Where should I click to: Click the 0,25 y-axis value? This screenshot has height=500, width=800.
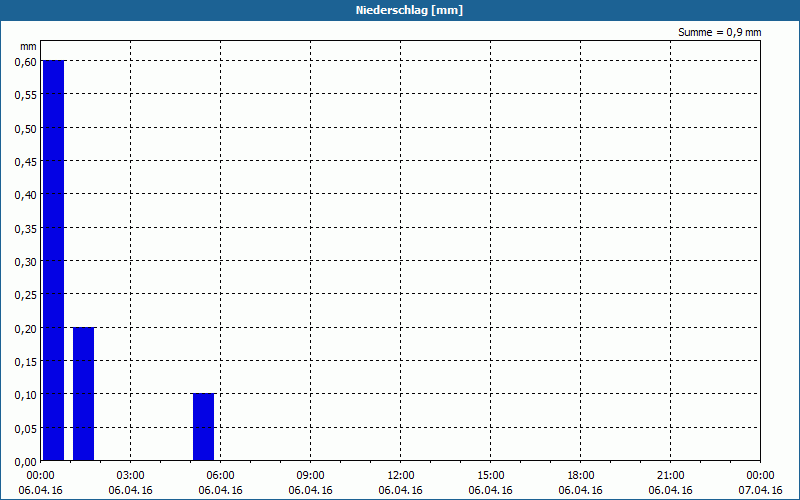pyautogui.click(x=26, y=295)
